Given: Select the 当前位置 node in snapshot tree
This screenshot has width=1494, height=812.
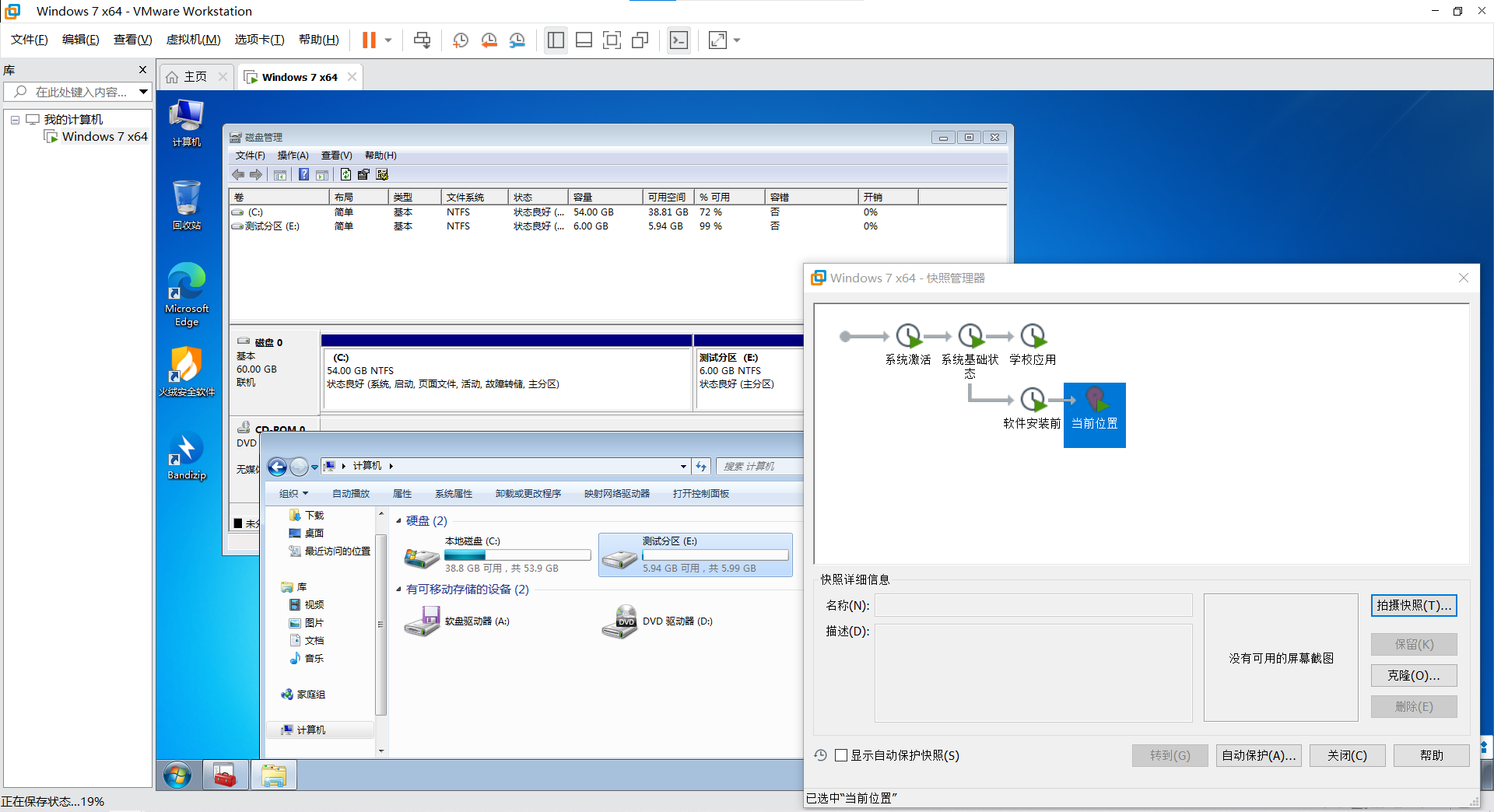Looking at the screenshot, I should point(1095,415).
